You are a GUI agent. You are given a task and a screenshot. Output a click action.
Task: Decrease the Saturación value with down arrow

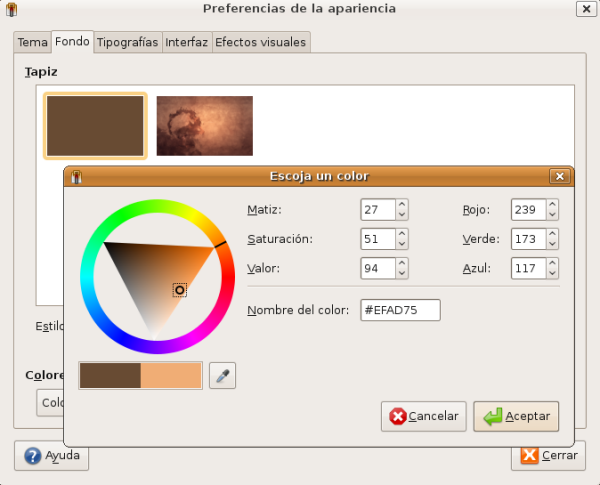point(401,245)
